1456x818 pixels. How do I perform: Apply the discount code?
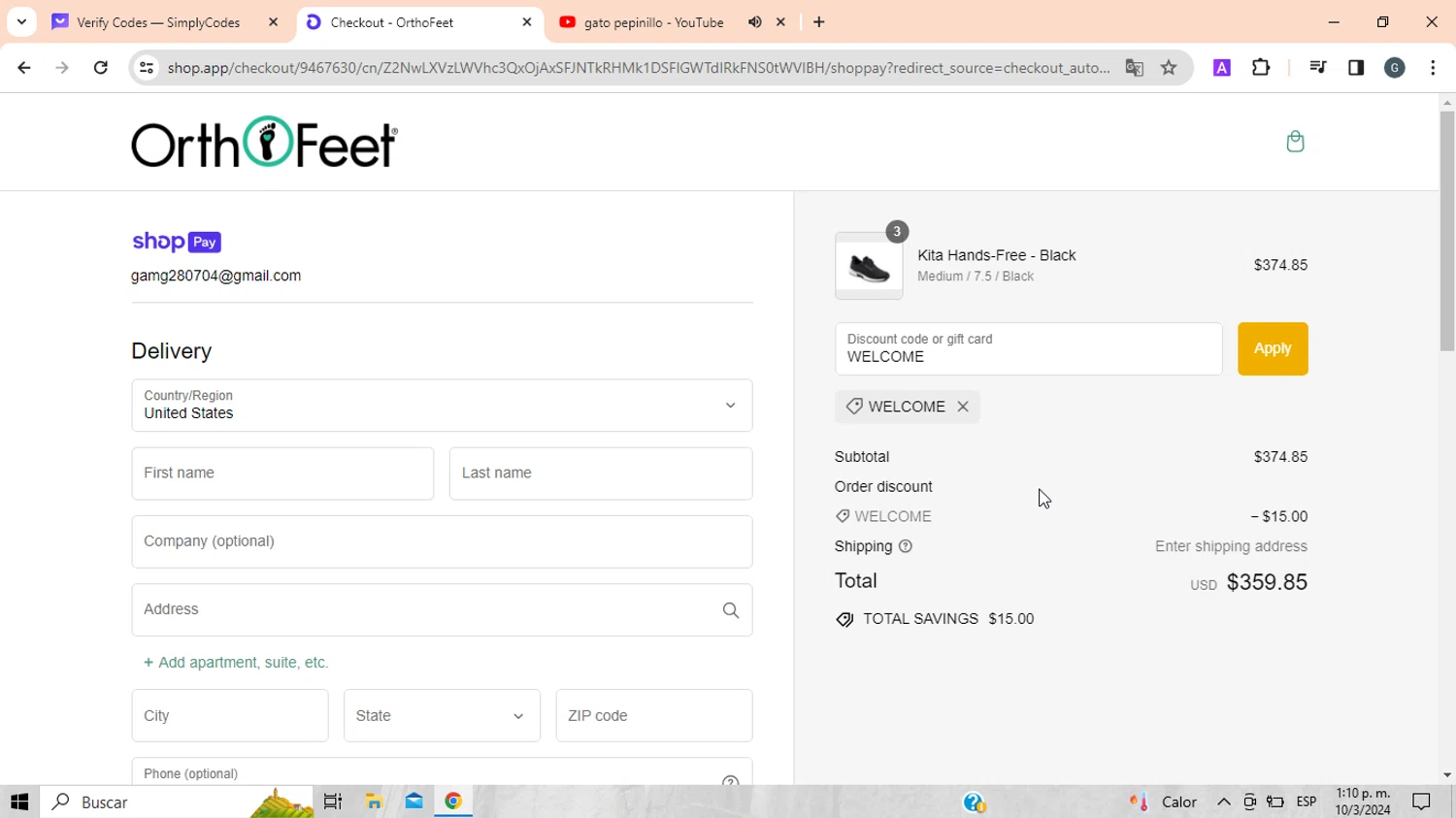click(x=1273, y=349)
